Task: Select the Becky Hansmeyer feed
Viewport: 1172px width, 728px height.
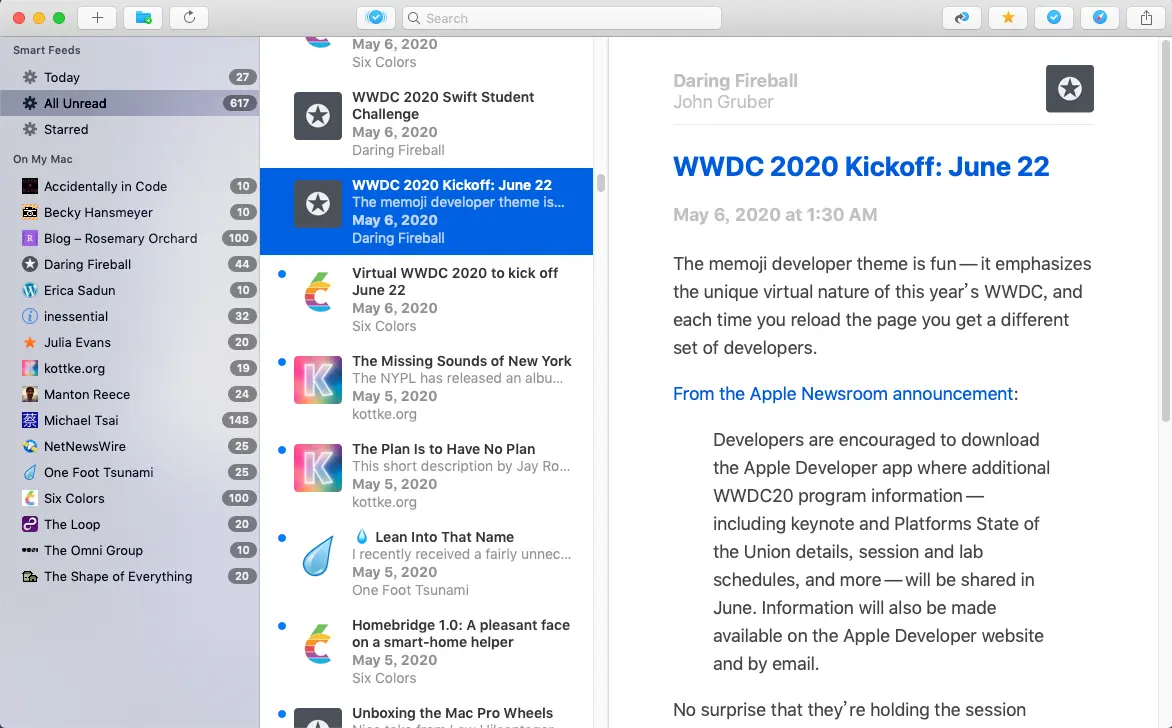Action: [130, 212]
